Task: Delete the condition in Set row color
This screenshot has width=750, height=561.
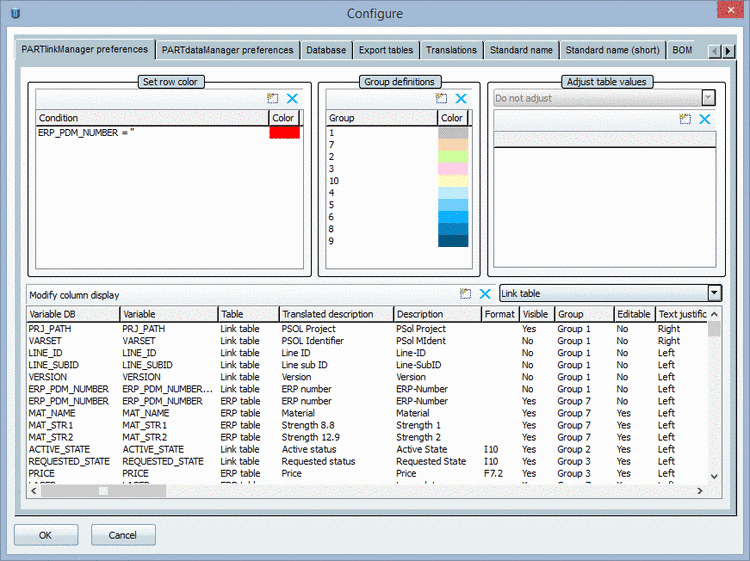Action: 292,98
